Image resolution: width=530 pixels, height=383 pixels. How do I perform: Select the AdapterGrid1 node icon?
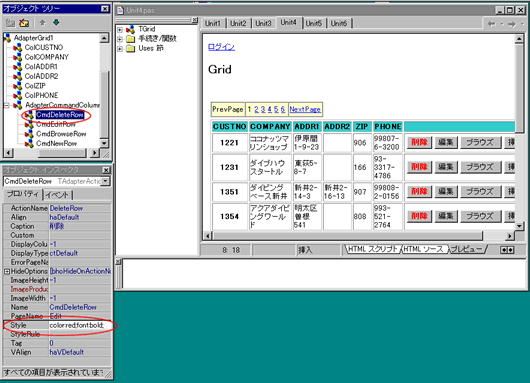click(x=7, y=38)
